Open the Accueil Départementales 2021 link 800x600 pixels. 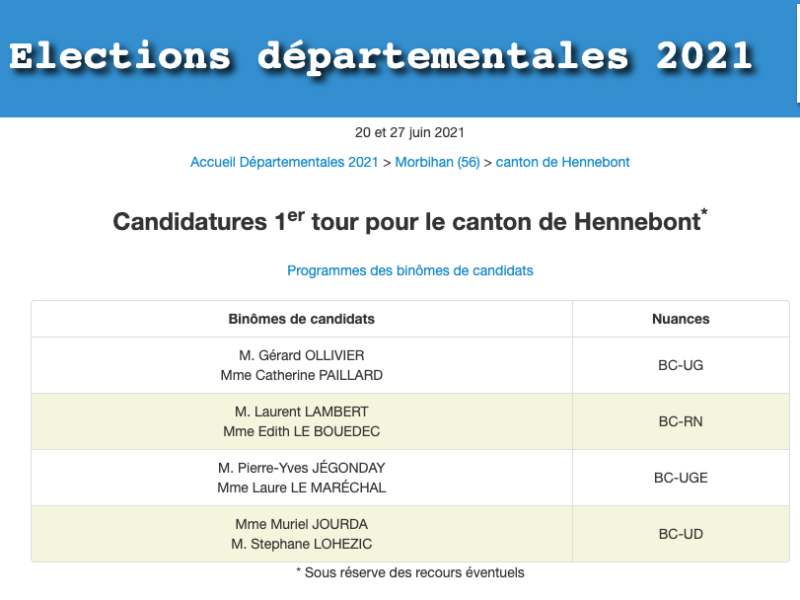[x=284, y=162]
